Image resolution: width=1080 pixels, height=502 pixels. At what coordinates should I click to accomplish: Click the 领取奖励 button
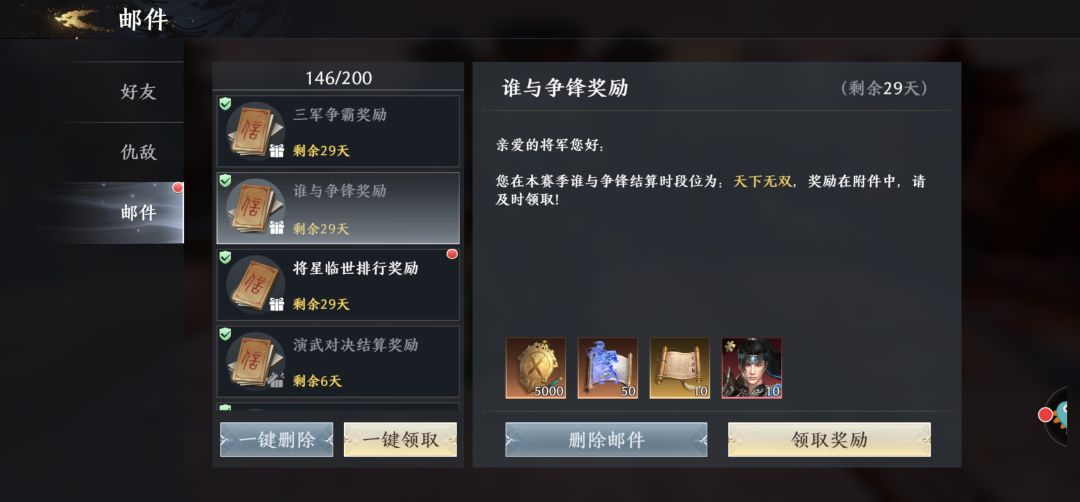829,439
